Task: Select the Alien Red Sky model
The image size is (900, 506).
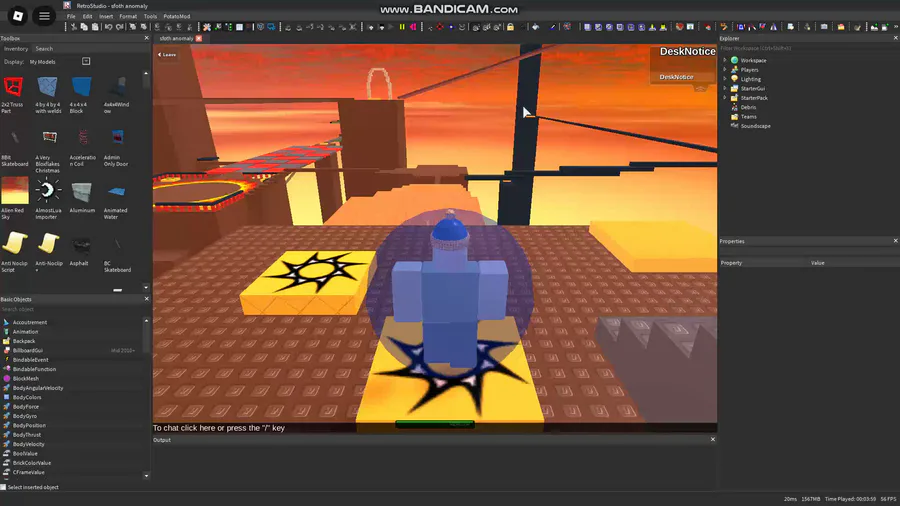Action: (14, 198)
